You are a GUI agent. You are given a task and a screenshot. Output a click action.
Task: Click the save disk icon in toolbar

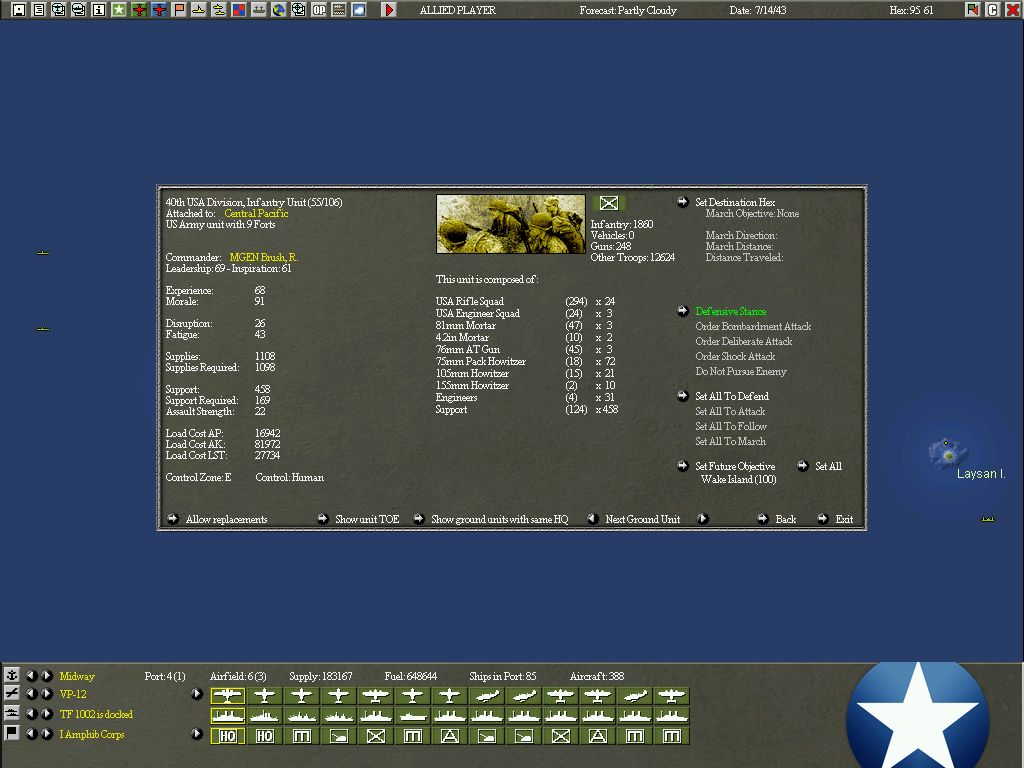pyautogui.click(x=19, y=10)
